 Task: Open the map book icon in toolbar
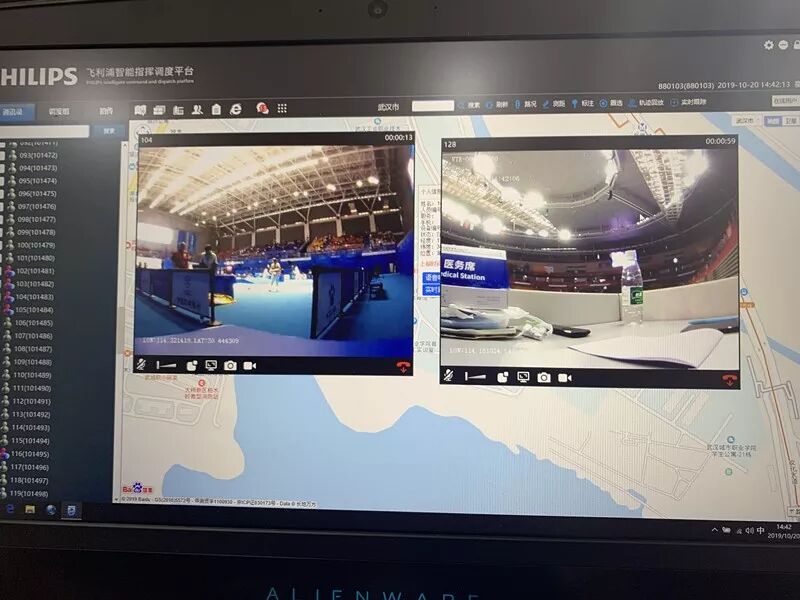point(140,110)
